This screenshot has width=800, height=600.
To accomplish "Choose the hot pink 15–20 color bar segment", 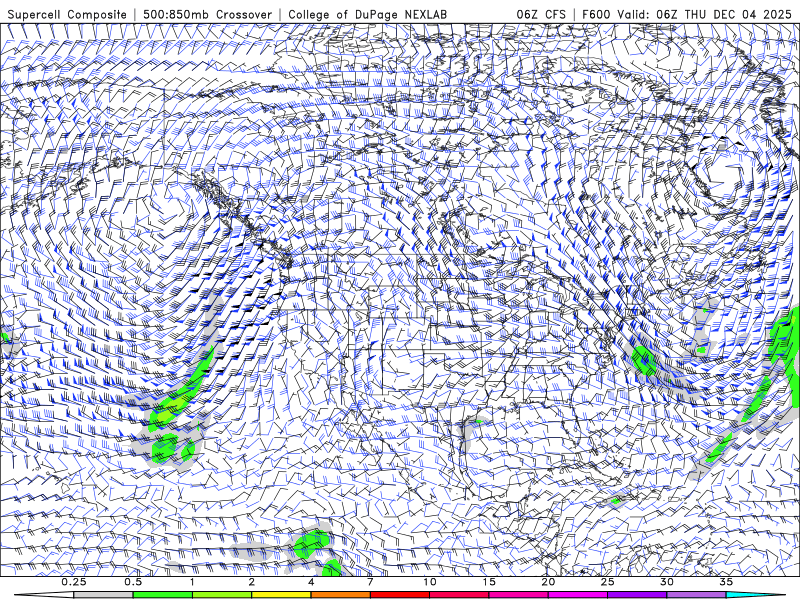I will 518,595.
